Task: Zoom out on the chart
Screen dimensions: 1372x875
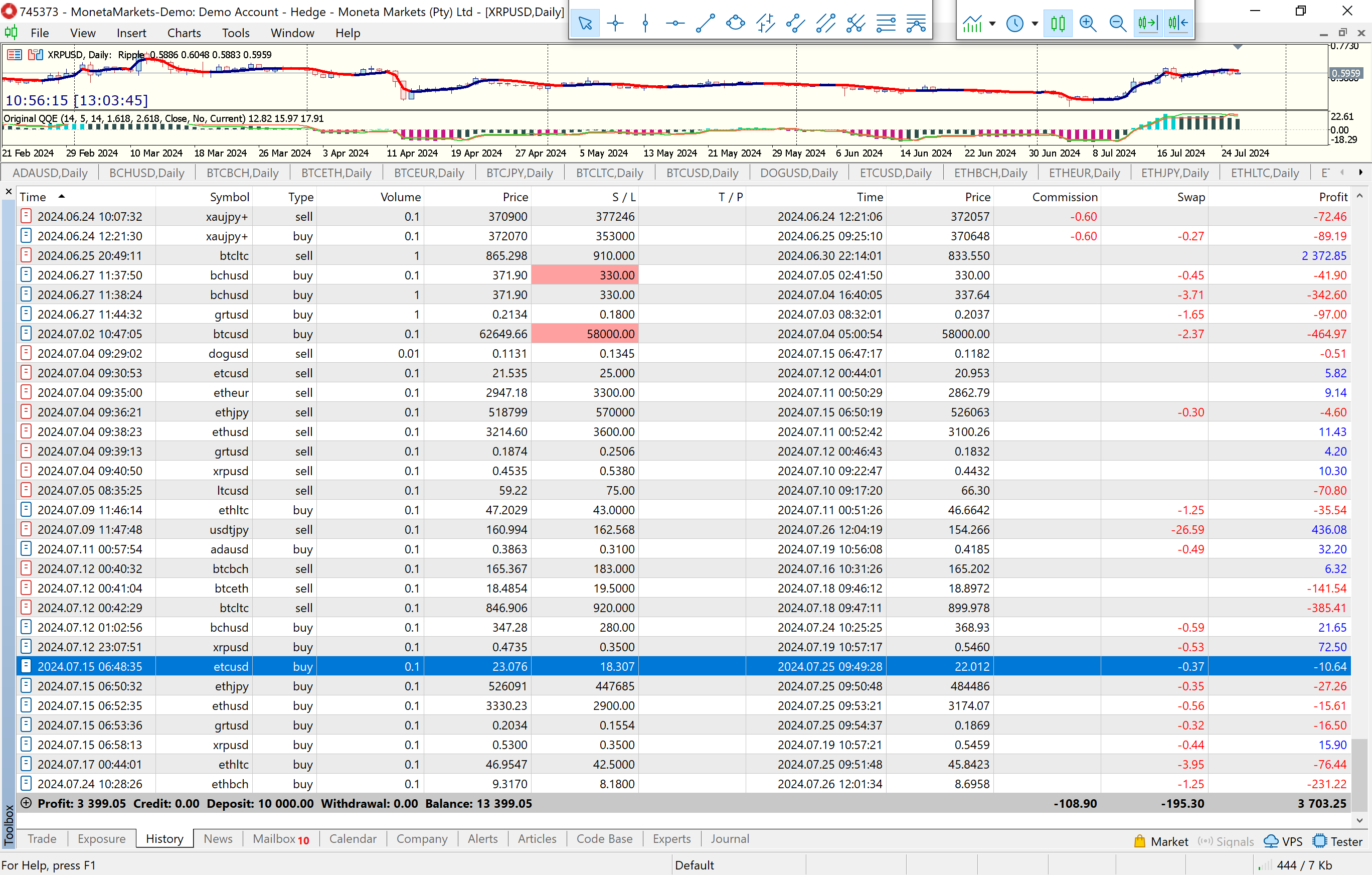Action: point(1117,24)
